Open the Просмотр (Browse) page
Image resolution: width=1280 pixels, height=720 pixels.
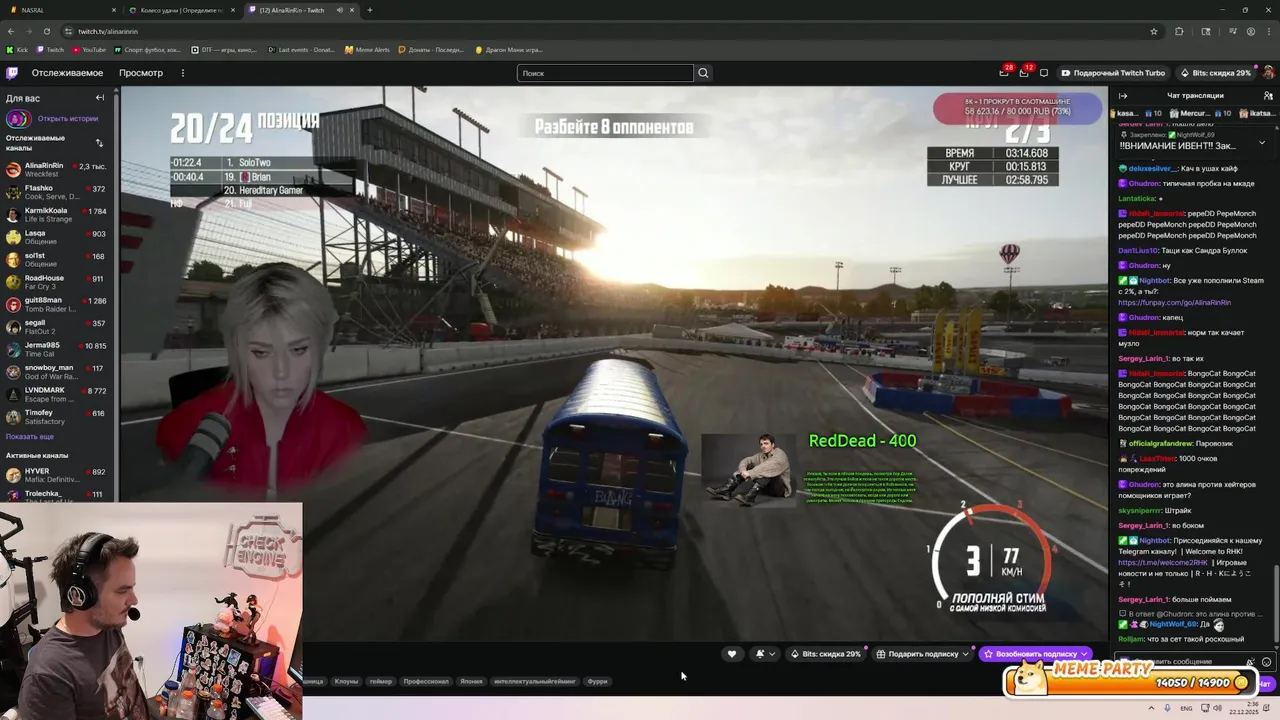click(x=141, y=73)
